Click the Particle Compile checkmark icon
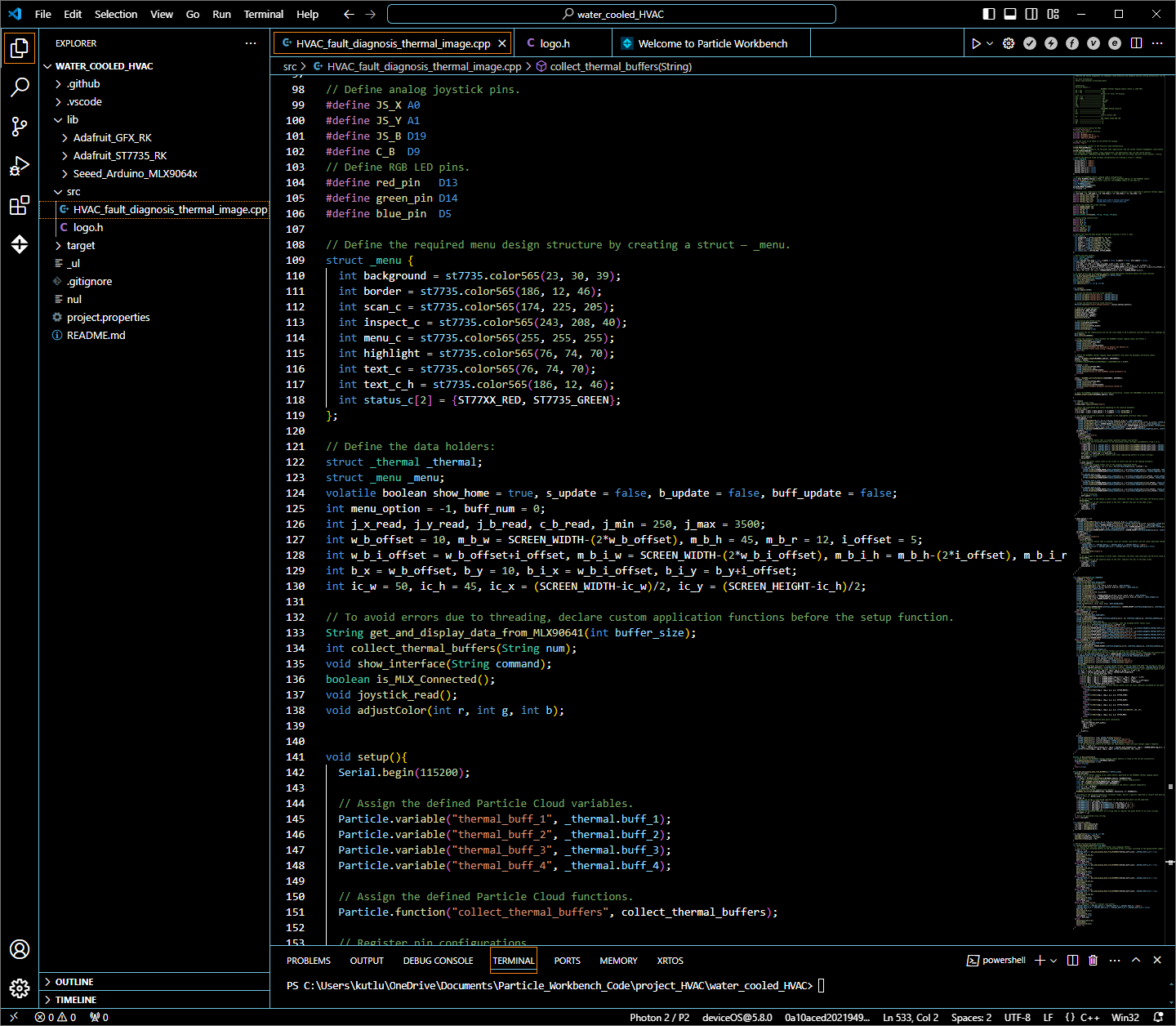 pos(1030,43)
